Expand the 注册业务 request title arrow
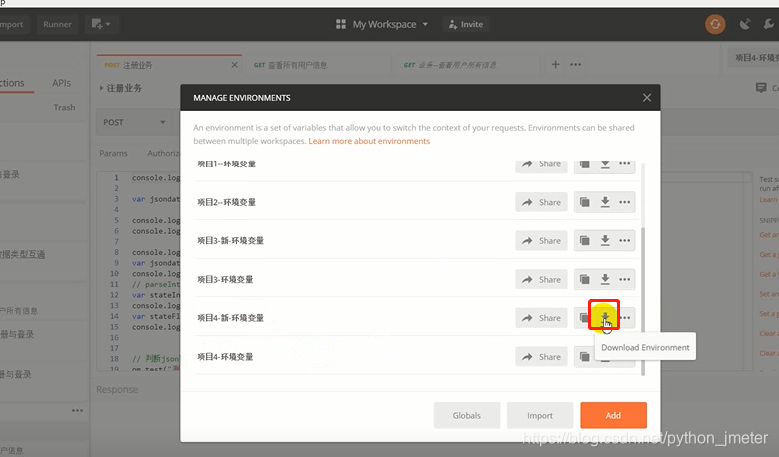This screenshot has width=779, height=457. pyautogui.click(x=101, y=88)
